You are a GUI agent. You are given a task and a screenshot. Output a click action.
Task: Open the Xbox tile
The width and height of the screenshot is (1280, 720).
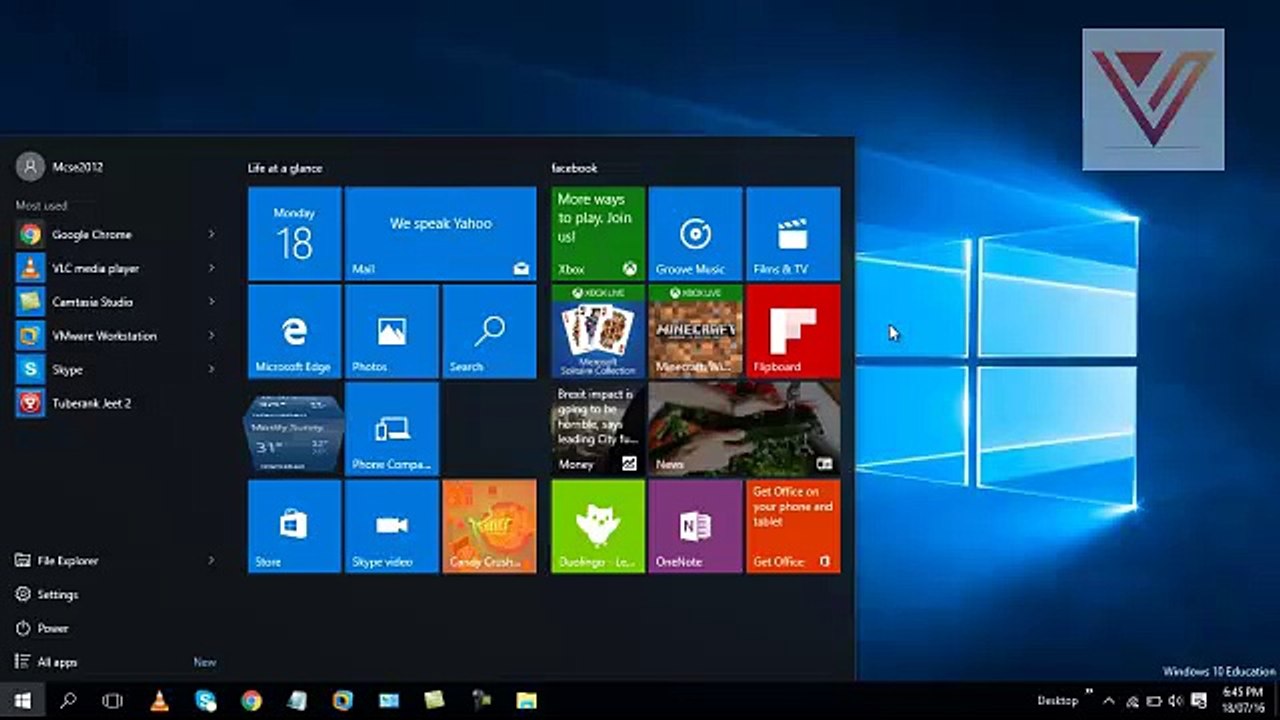pos(598,234)
